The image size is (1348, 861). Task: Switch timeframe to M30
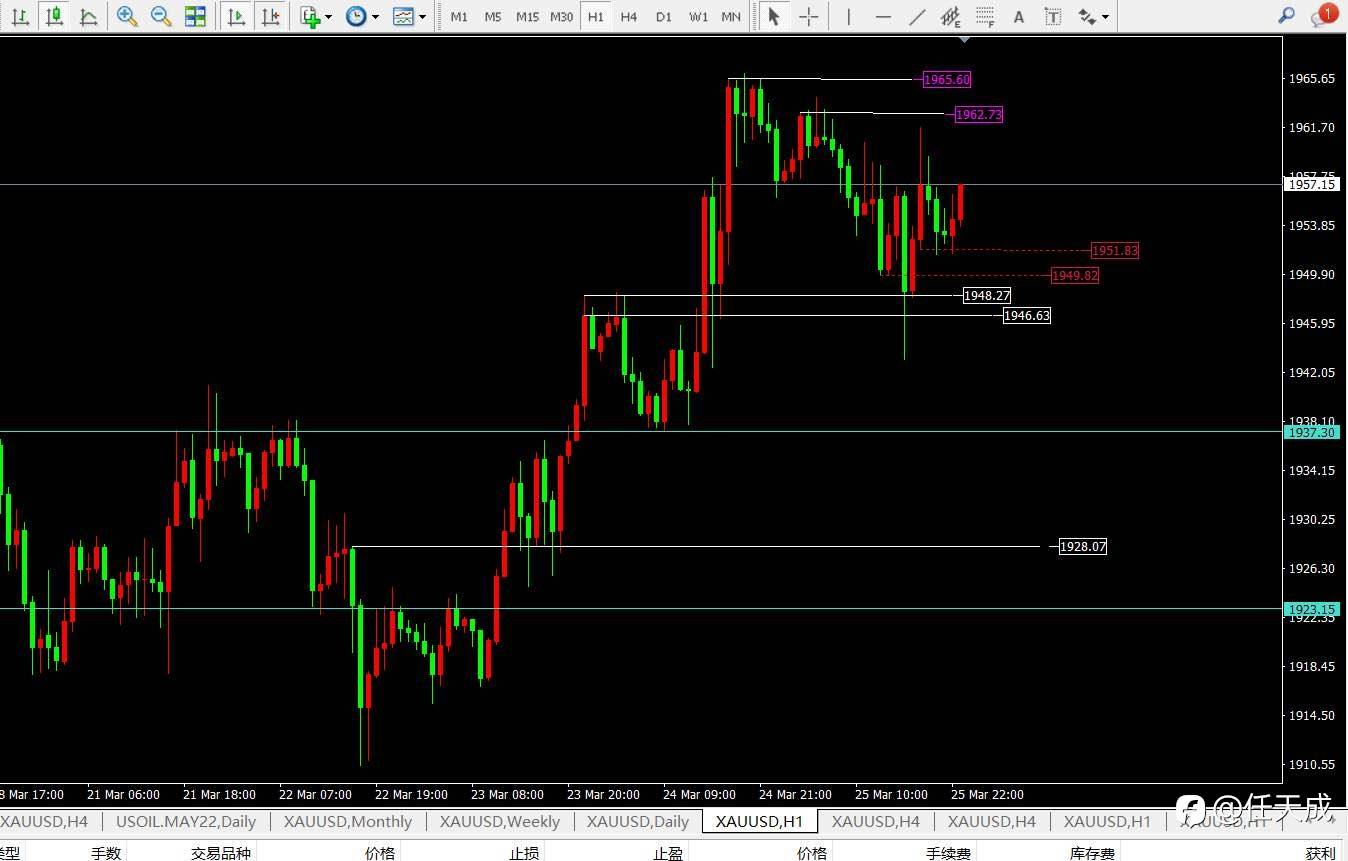562,17
